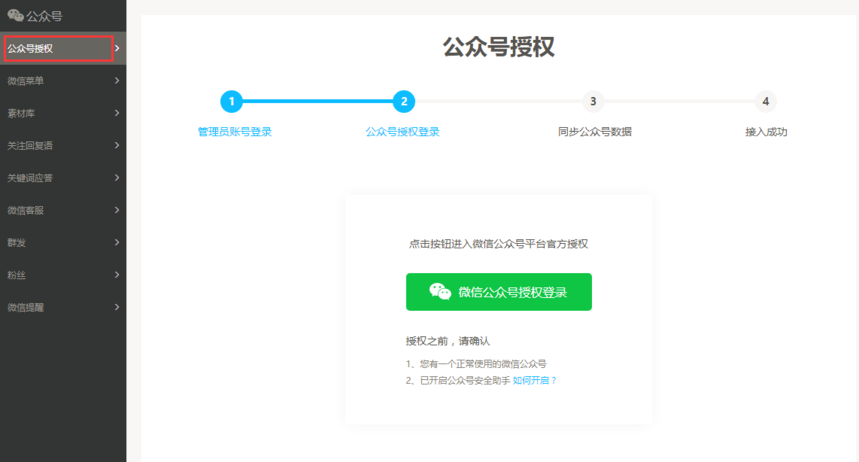Open the 素材库 sidebar item
The width and height of the screenshot is (859, 462).
pyautogui.click(x=63, y=113)
